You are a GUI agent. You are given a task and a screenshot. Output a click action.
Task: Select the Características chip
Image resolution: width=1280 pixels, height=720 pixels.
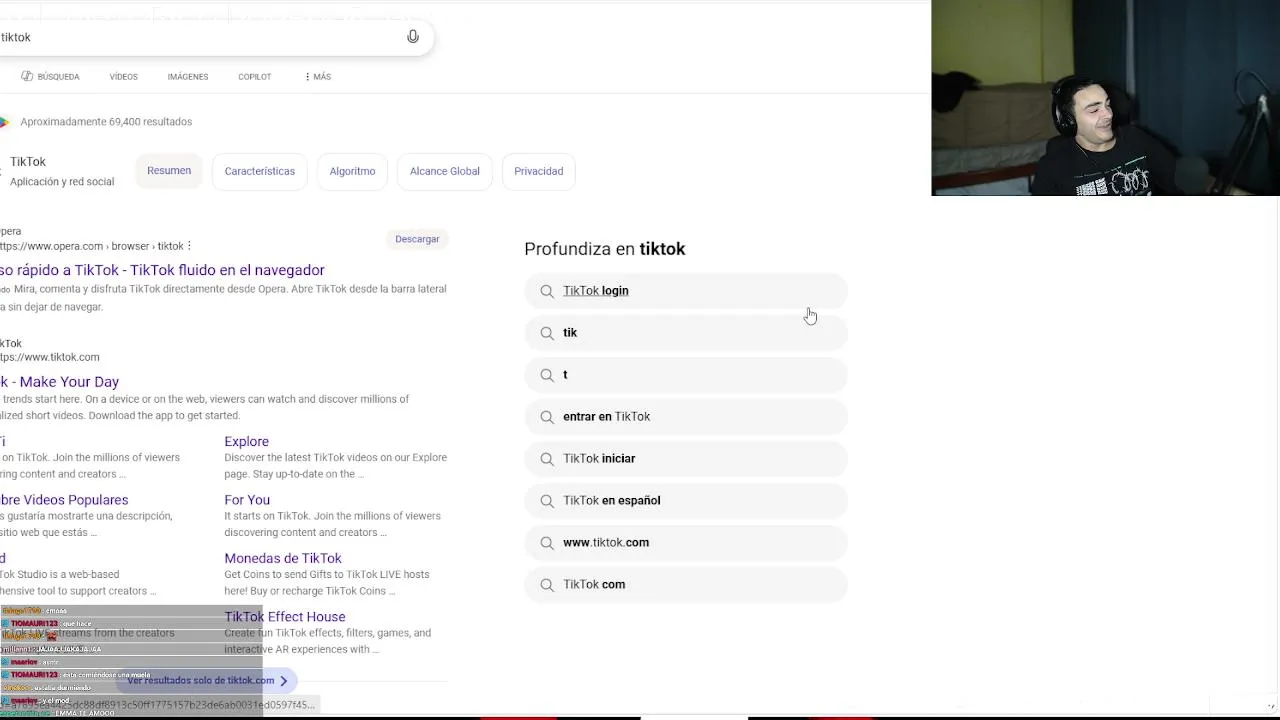coord(260,171)
